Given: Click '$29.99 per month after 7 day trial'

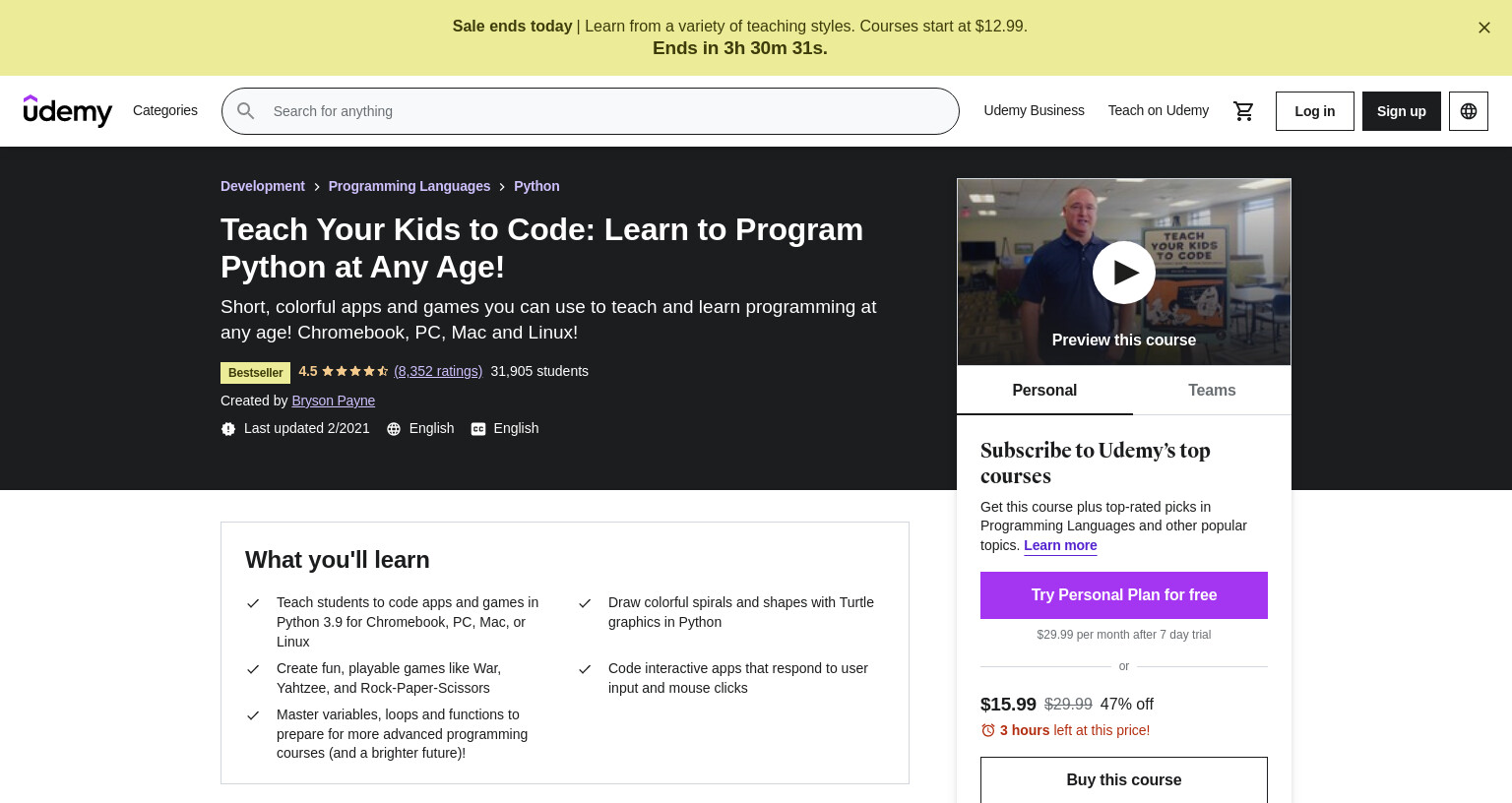Looking at the screenshot, I should tap(1124, 635).
